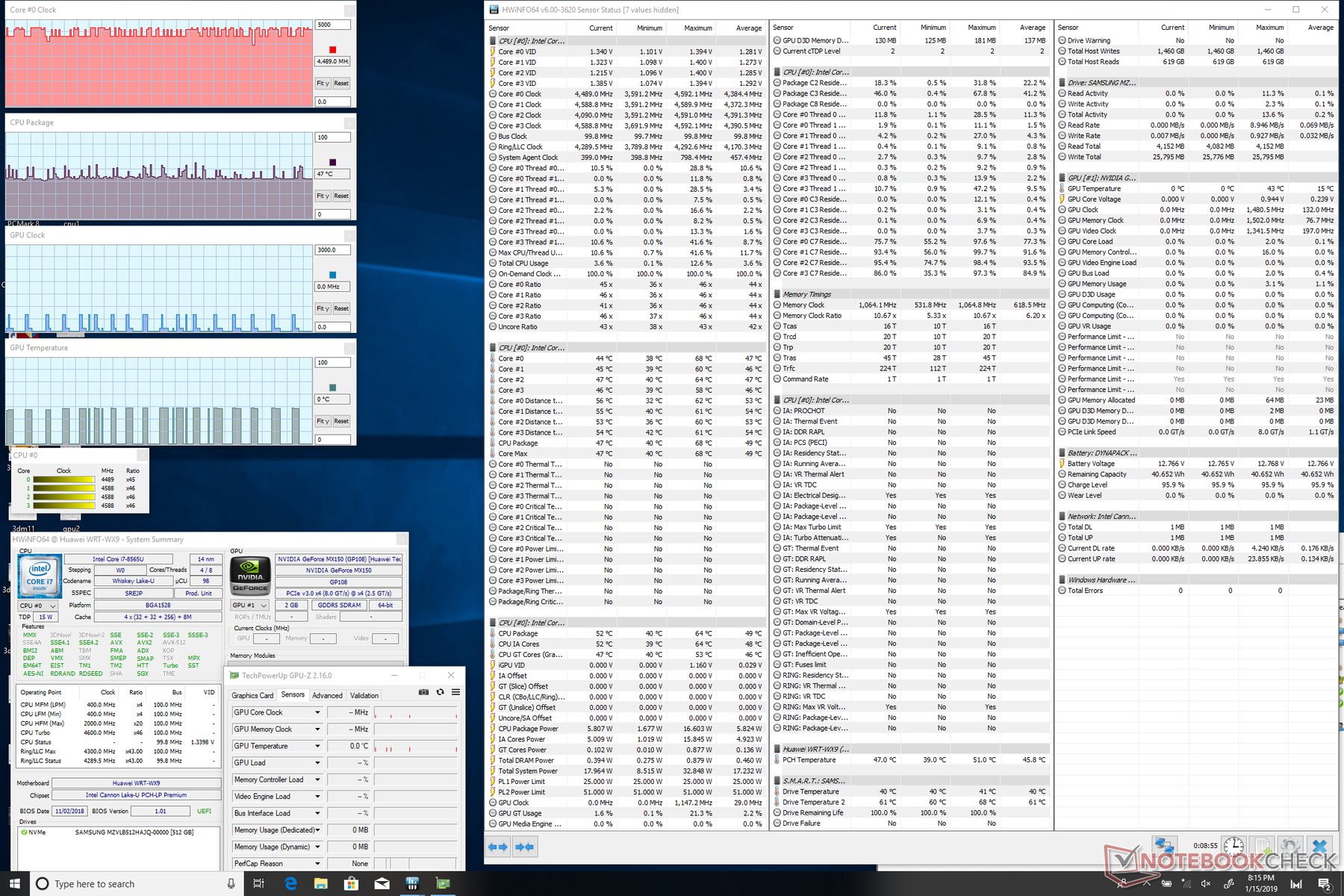This screenshot has width=1344, height=896.
Task: Open Microsoft Edge from the taskbar
Action: point(290,883)
